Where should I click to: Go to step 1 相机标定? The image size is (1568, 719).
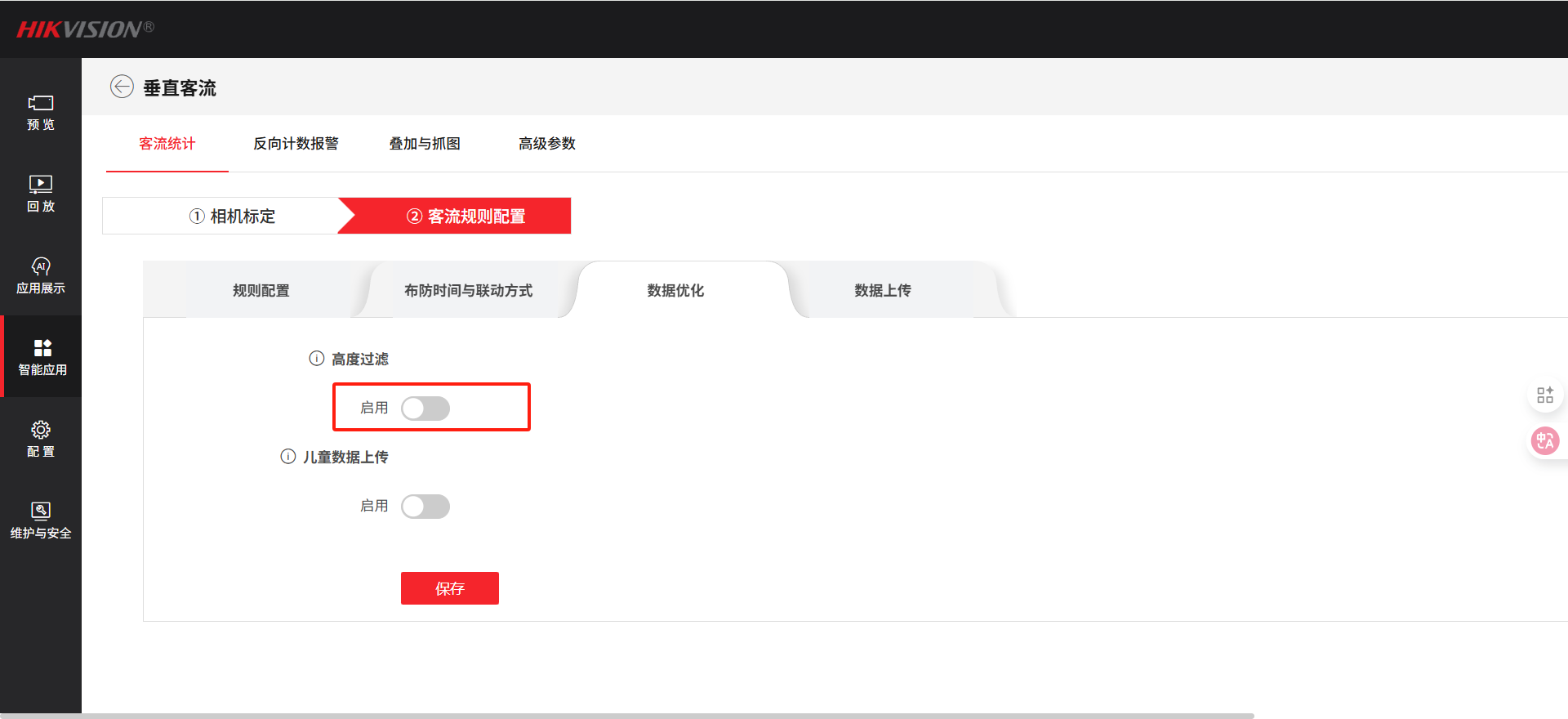pyautogui.click(x=233, y=217)
